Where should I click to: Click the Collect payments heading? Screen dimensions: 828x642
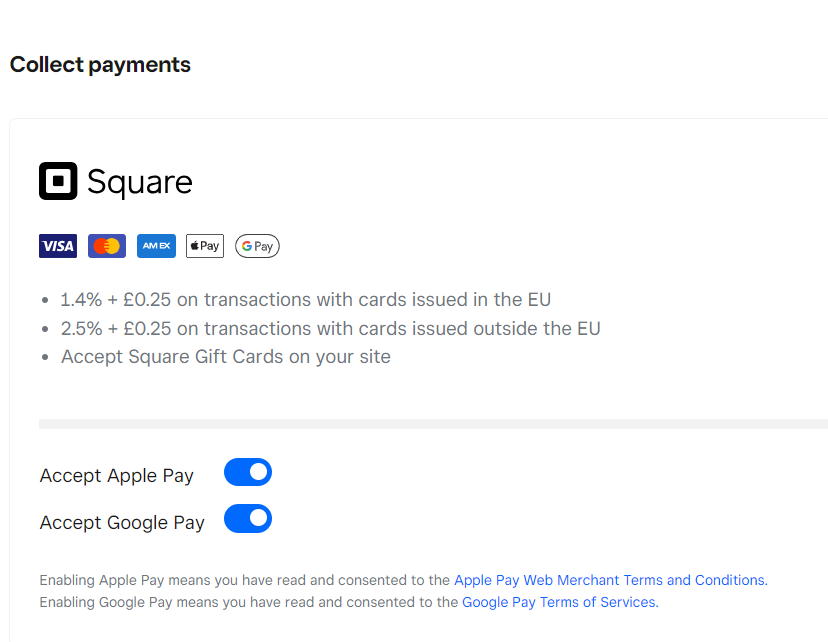click(100, 65)
